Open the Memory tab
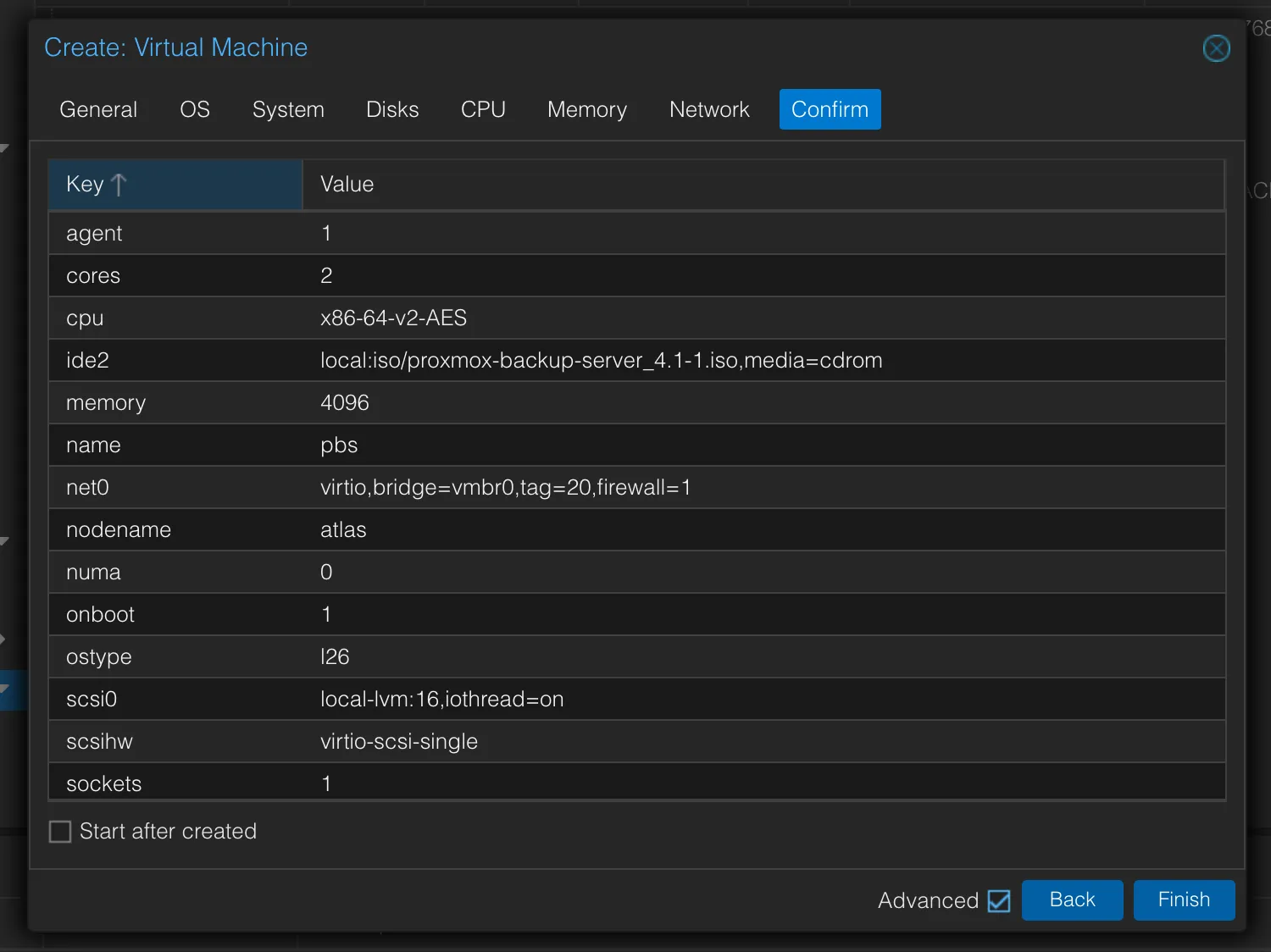1271x952 pixels. (x=587, y=109)
